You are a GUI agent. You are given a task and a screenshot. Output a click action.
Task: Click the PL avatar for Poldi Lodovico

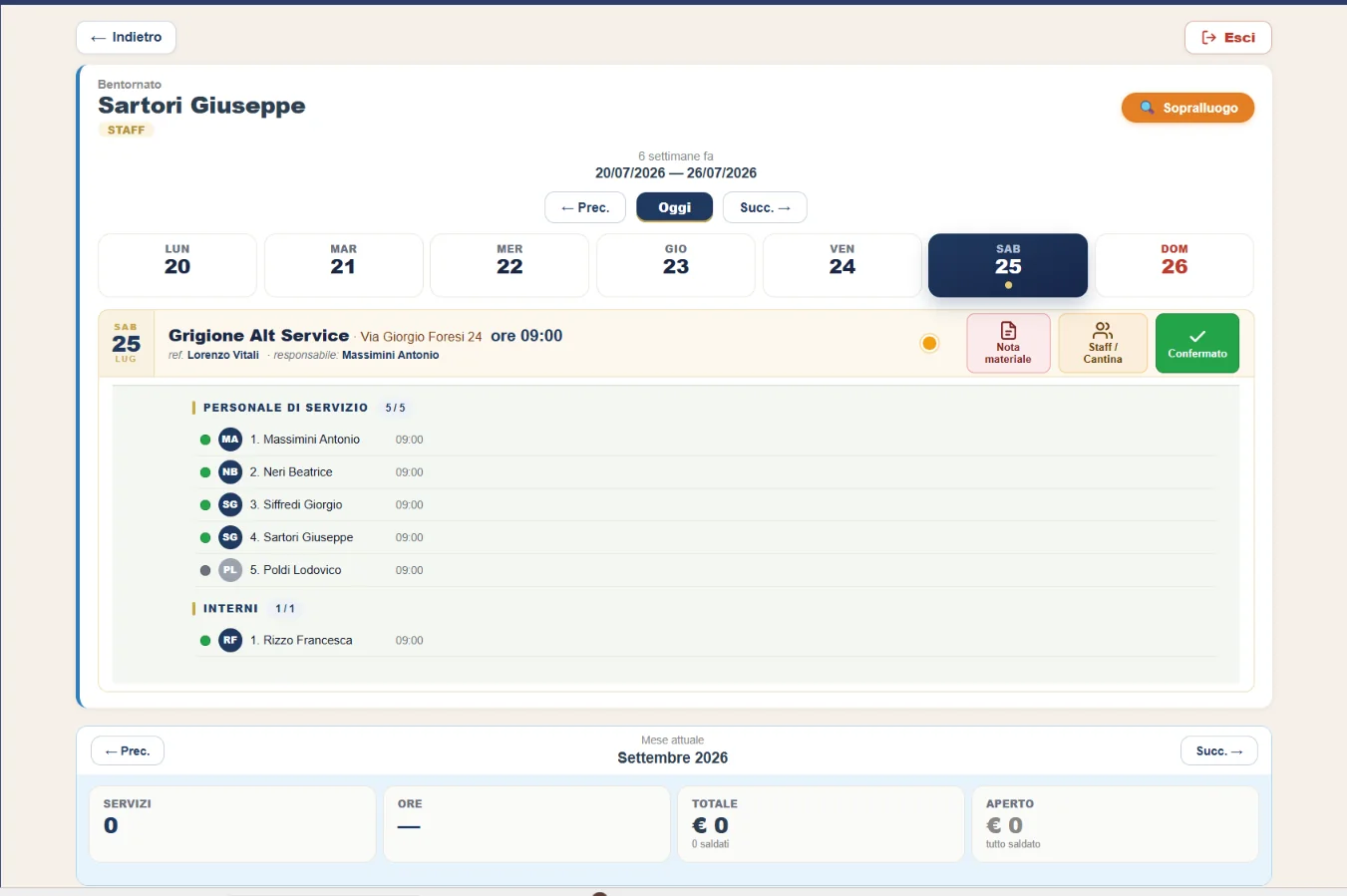pos(230,570)
